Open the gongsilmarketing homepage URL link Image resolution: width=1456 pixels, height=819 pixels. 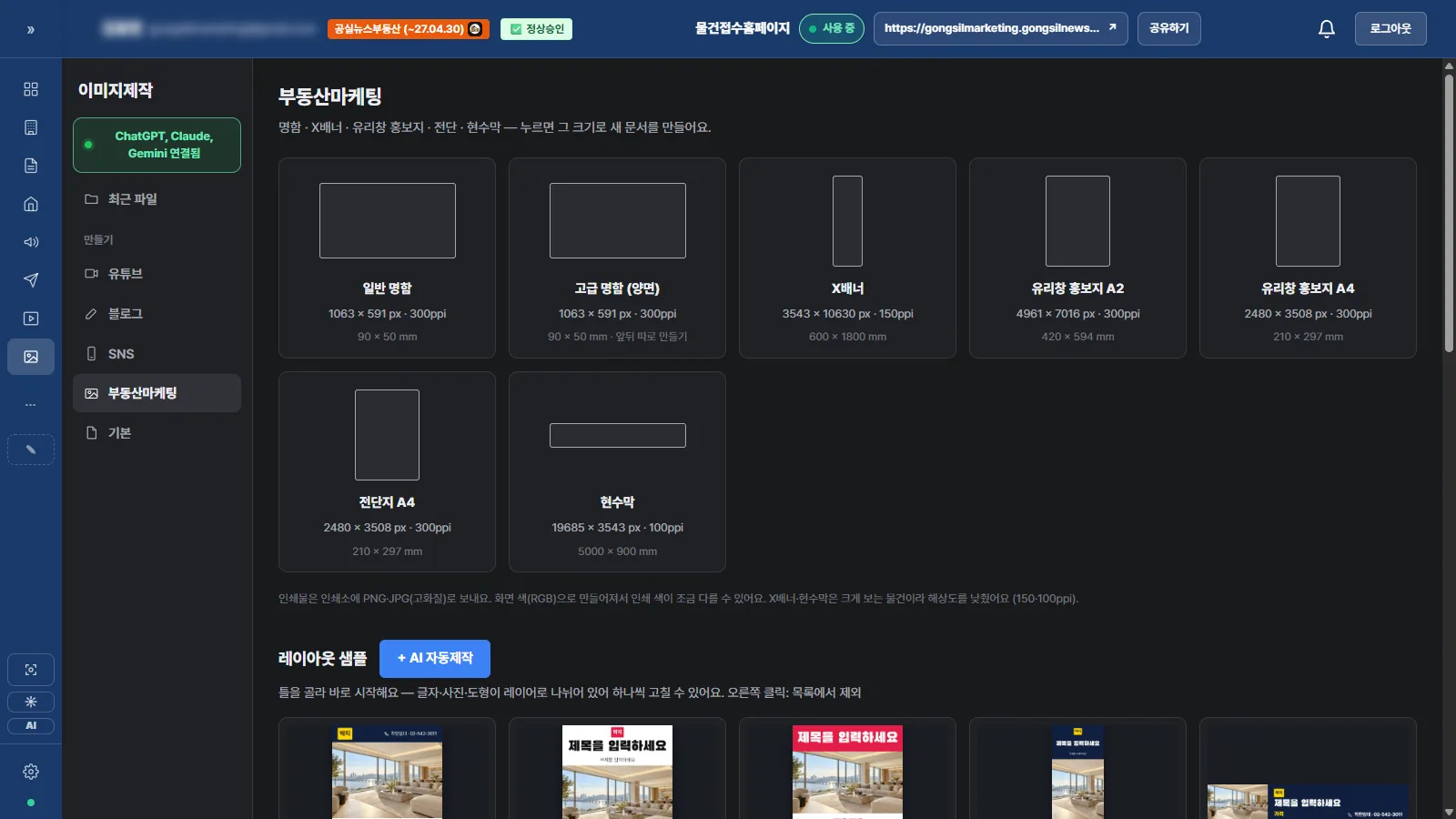click(1000, 29)
